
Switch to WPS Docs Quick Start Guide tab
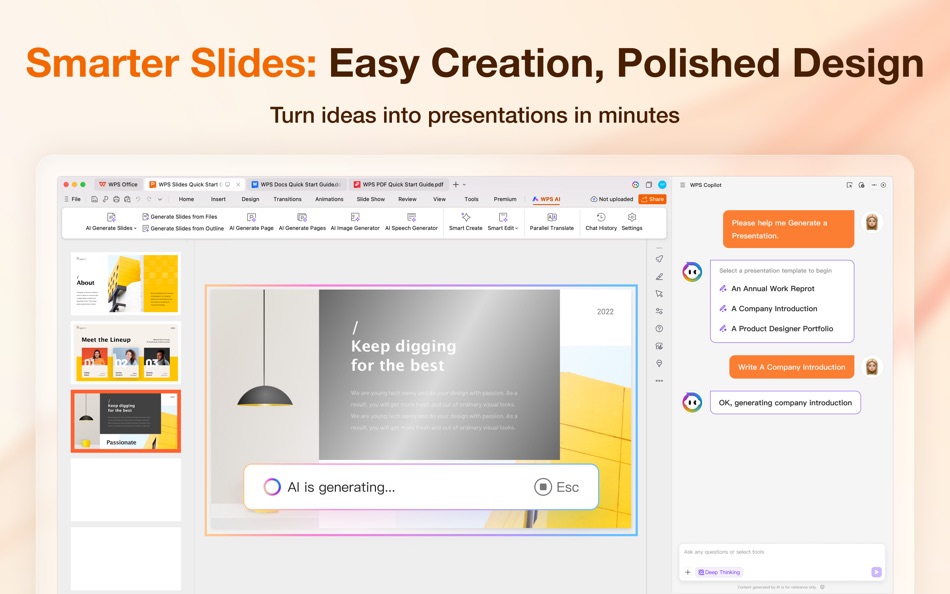pyautogui.click(x=296, y=184)
